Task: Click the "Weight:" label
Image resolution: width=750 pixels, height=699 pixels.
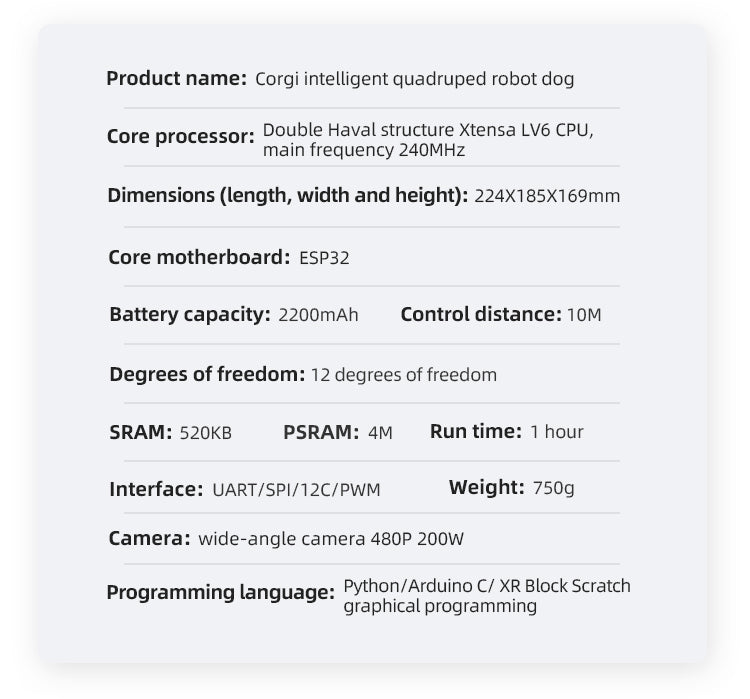Action: (x=487, y=487)
